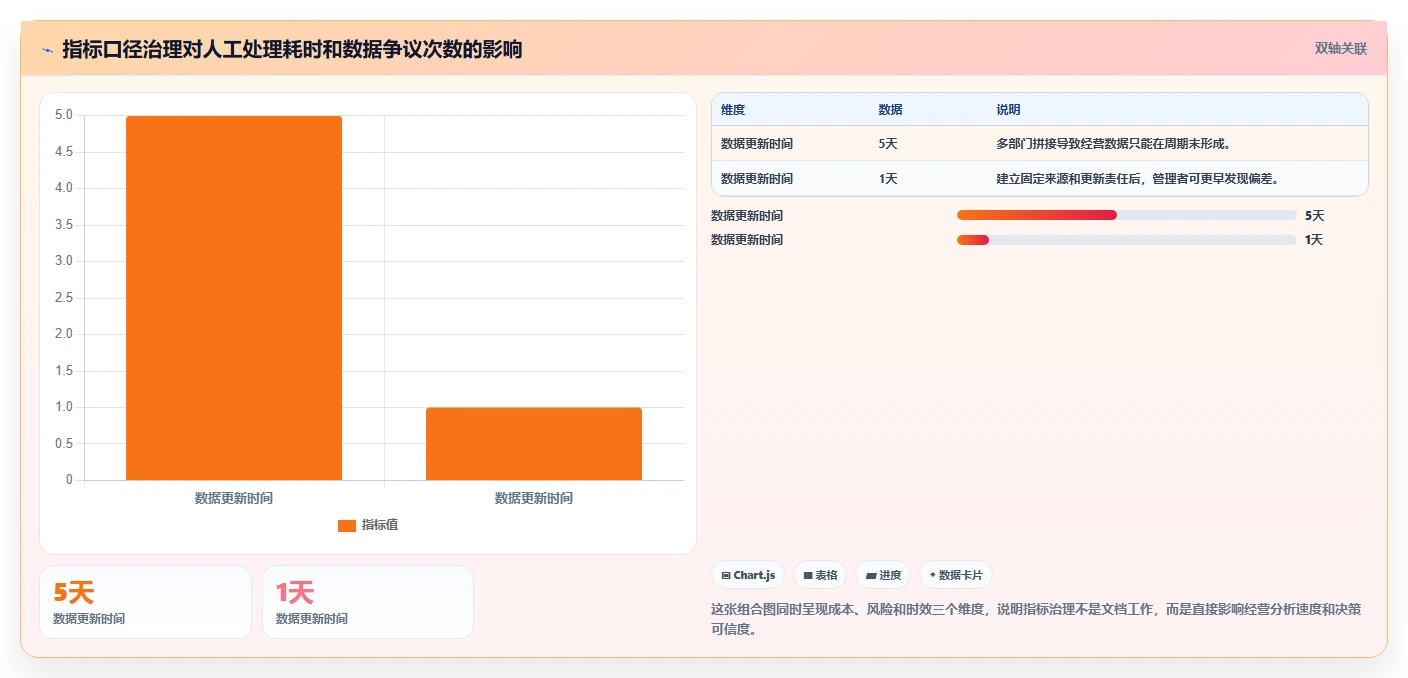
Task: Select the Chart.js chip label
Action: pyautogui.click(x=754, y=576)
